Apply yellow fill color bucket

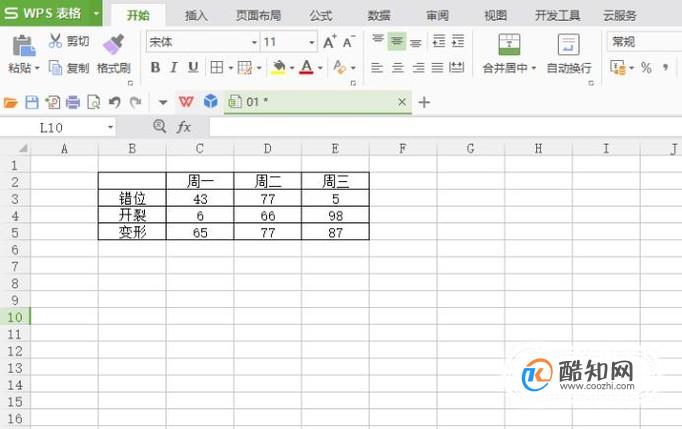point(278,67)
